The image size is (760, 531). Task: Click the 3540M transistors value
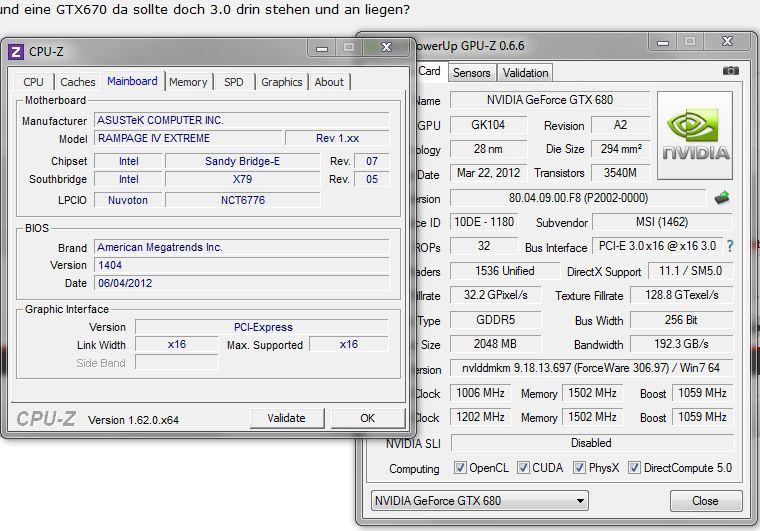click(620, 172)
